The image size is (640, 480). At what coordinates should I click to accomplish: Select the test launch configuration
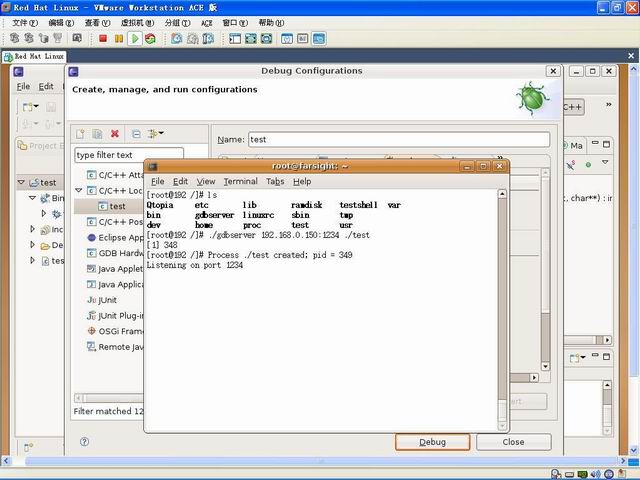click(112, 206)
